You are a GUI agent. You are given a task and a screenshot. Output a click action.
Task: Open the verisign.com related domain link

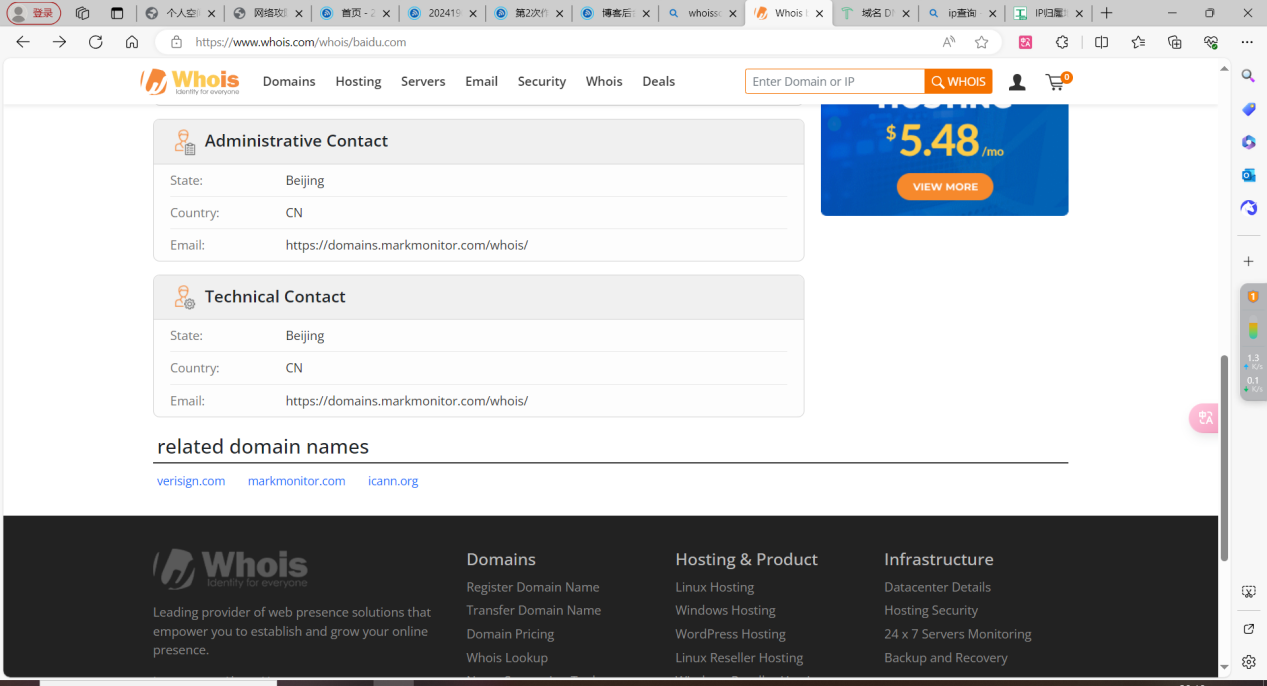(x=191, y=481)
